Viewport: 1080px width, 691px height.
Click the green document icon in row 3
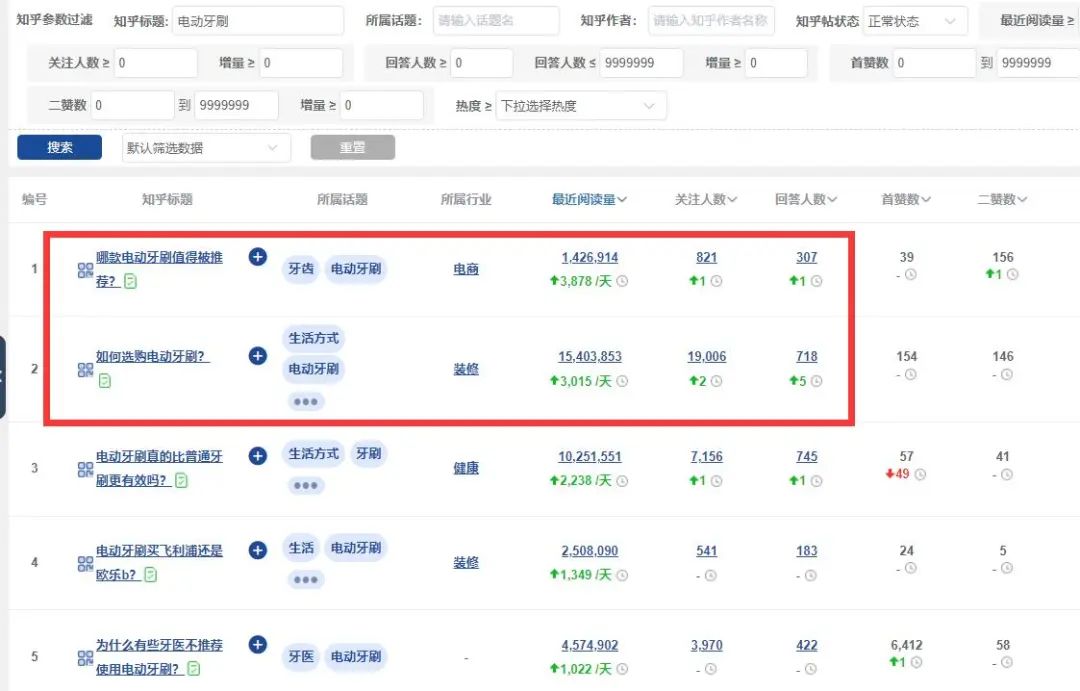coord(181,481)
